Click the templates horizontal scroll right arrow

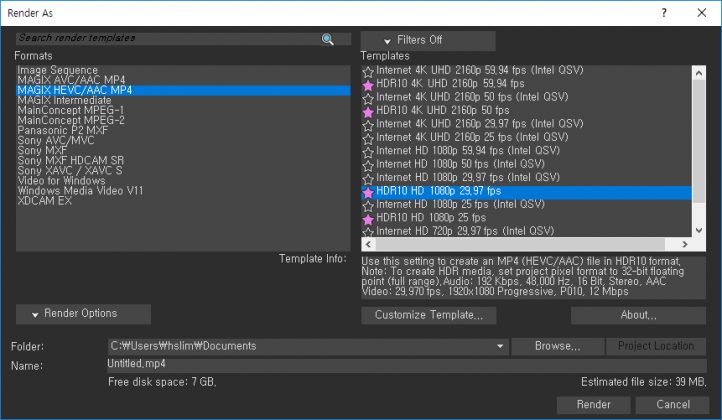click(x=685, y=244)
